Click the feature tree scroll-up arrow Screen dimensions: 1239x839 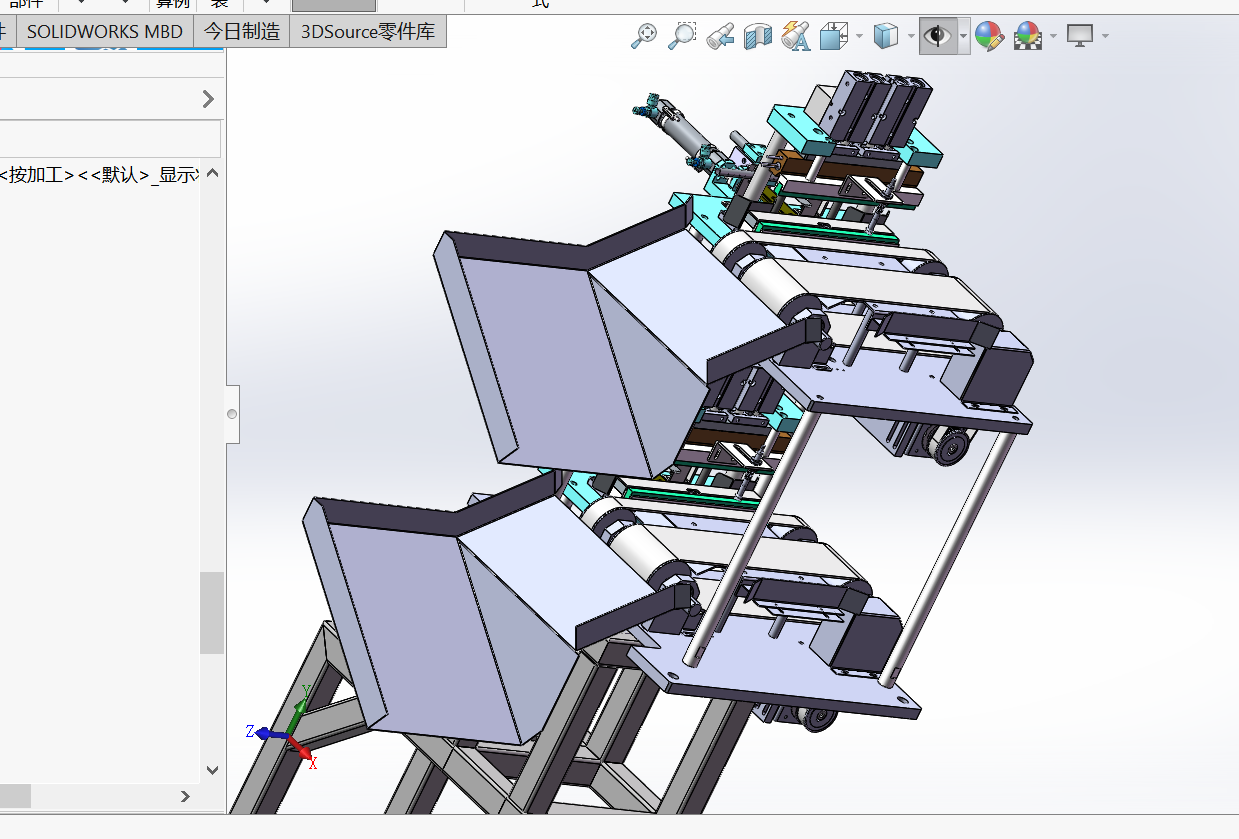point(212,173)
